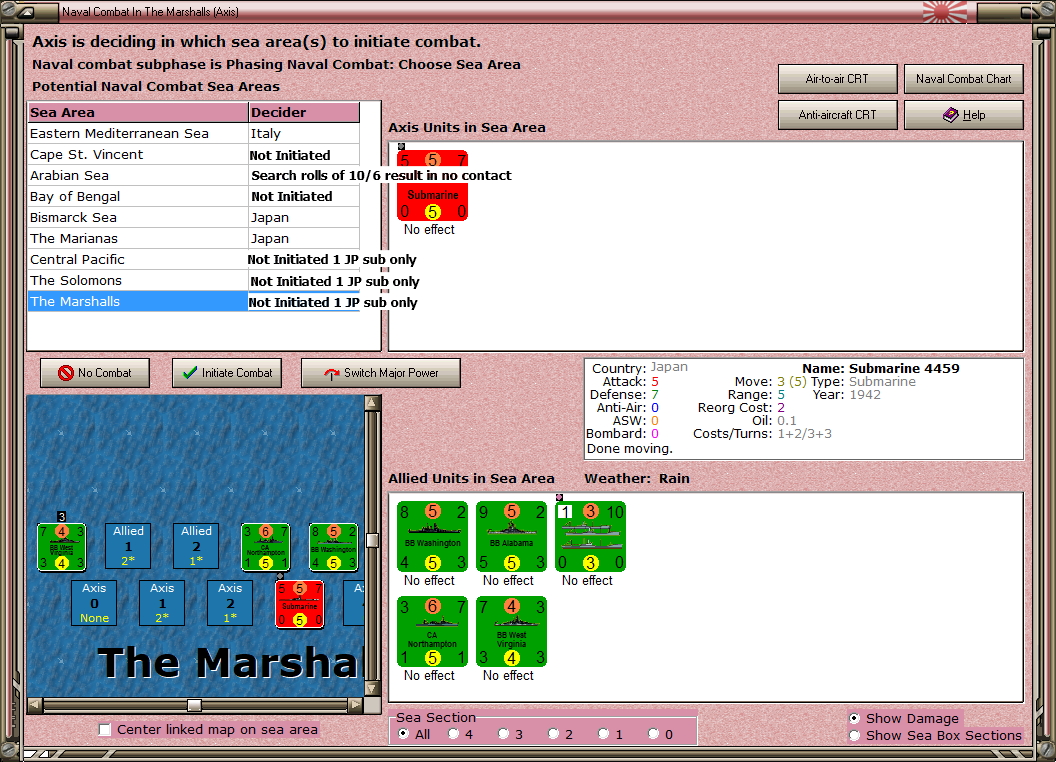Select The Marianas row
1056x762 pixels.
pyautogui.click(x=194, y=238)
